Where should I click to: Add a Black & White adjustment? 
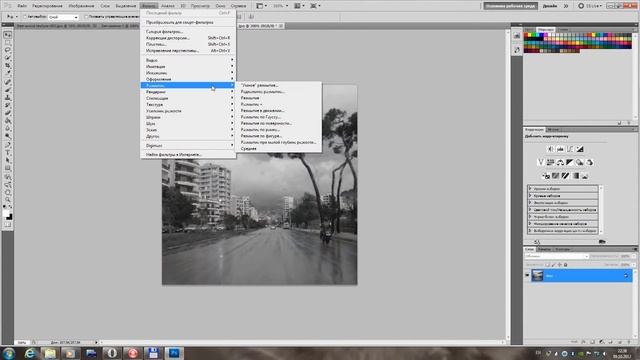tap(570, 162)
